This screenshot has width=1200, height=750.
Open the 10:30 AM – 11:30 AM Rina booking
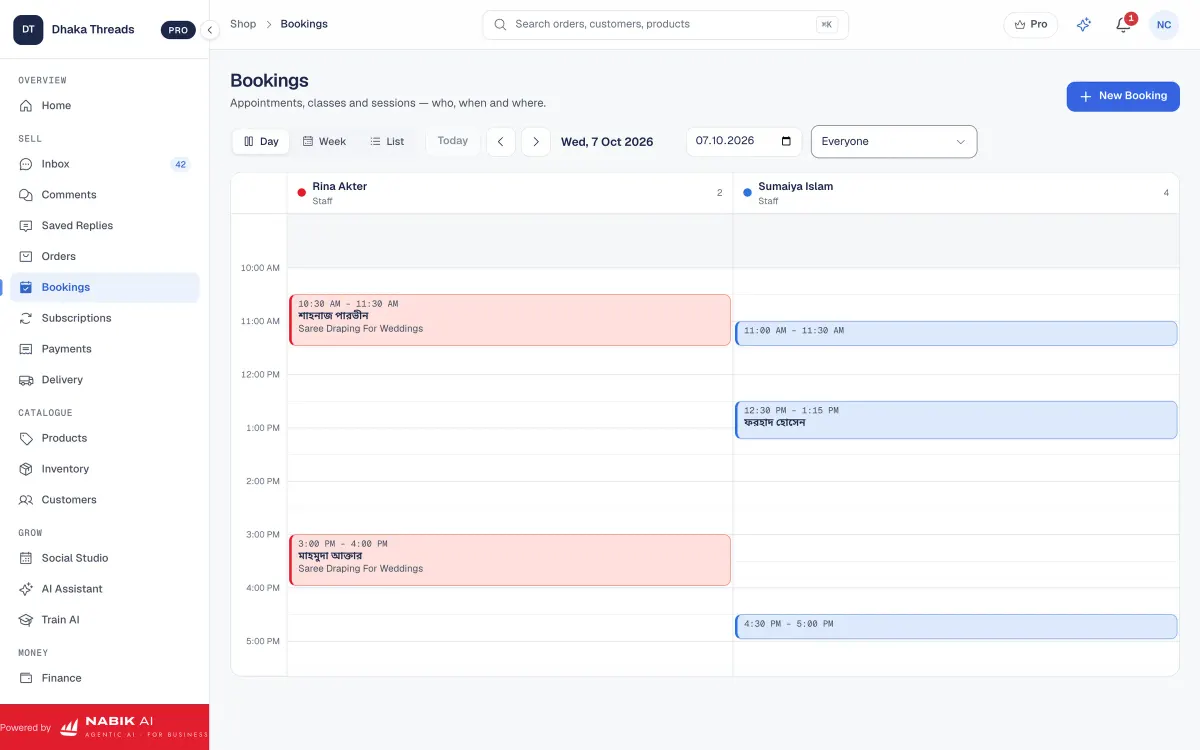(x=510, y=320)
